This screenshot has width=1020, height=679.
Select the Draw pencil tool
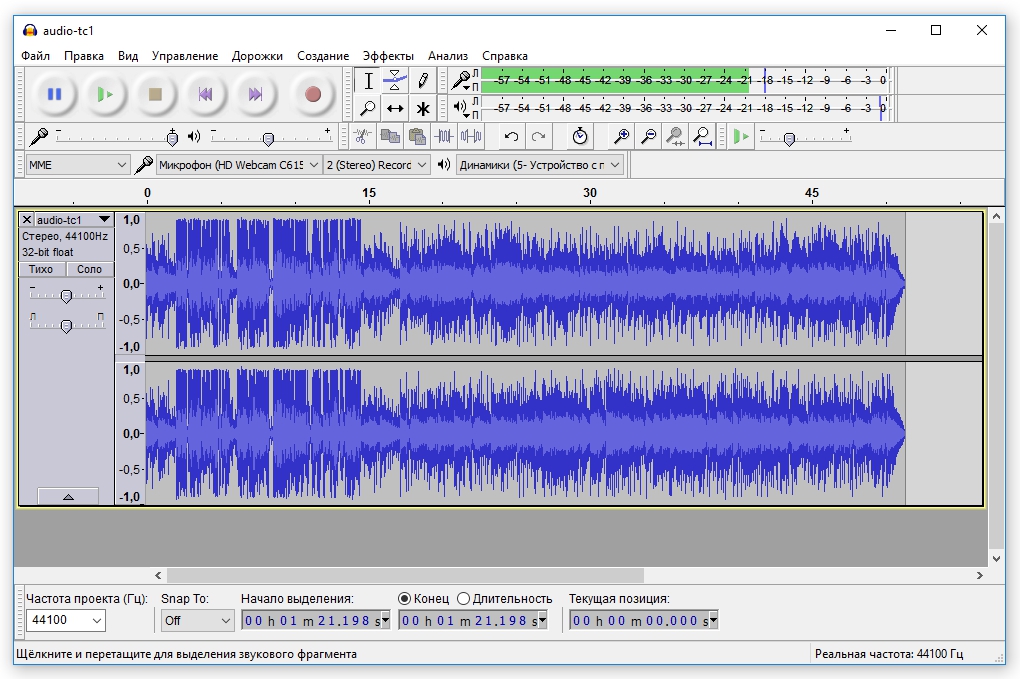[x=423, y=81]
